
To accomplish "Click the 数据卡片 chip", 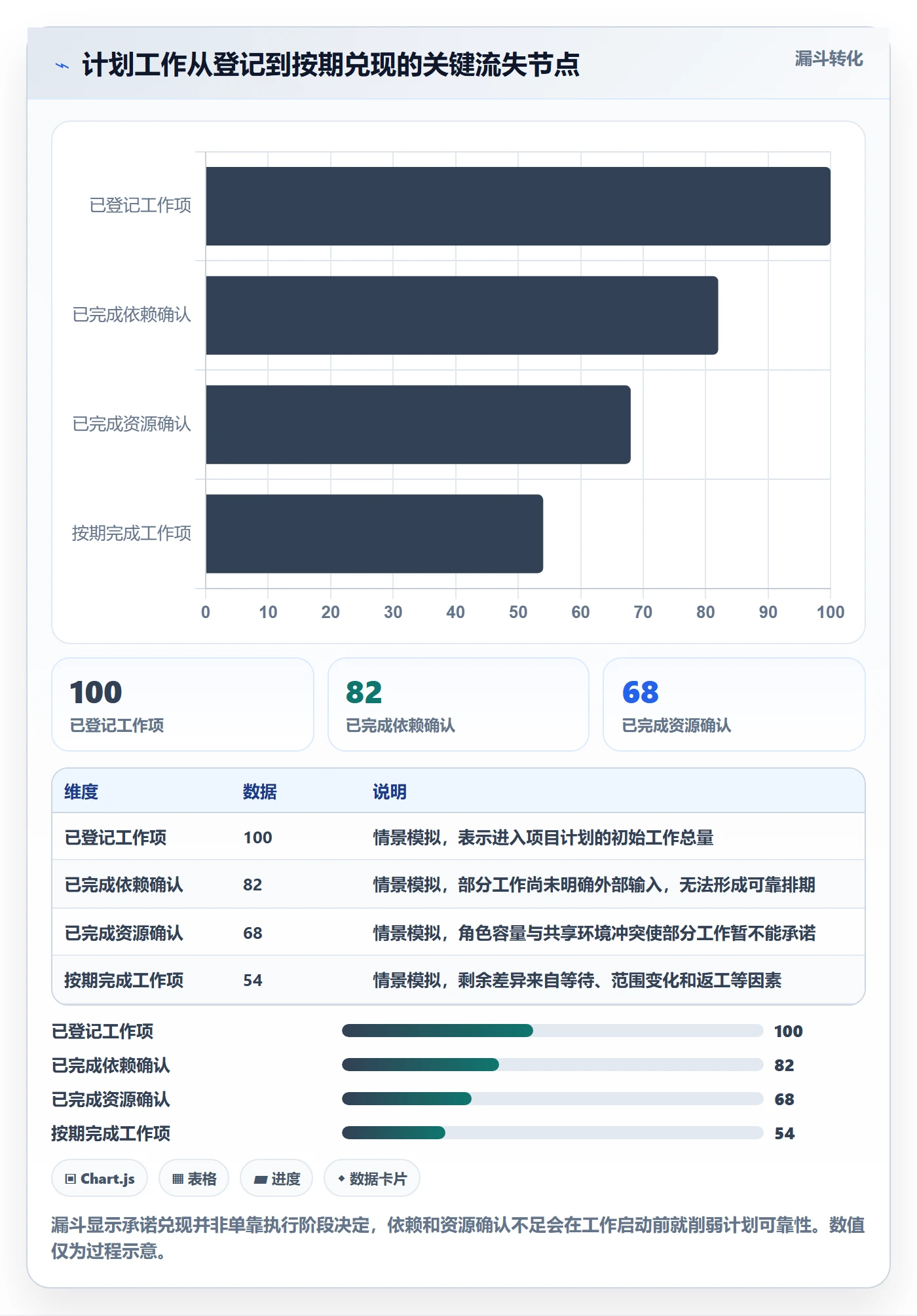I will pos(372,1179).
